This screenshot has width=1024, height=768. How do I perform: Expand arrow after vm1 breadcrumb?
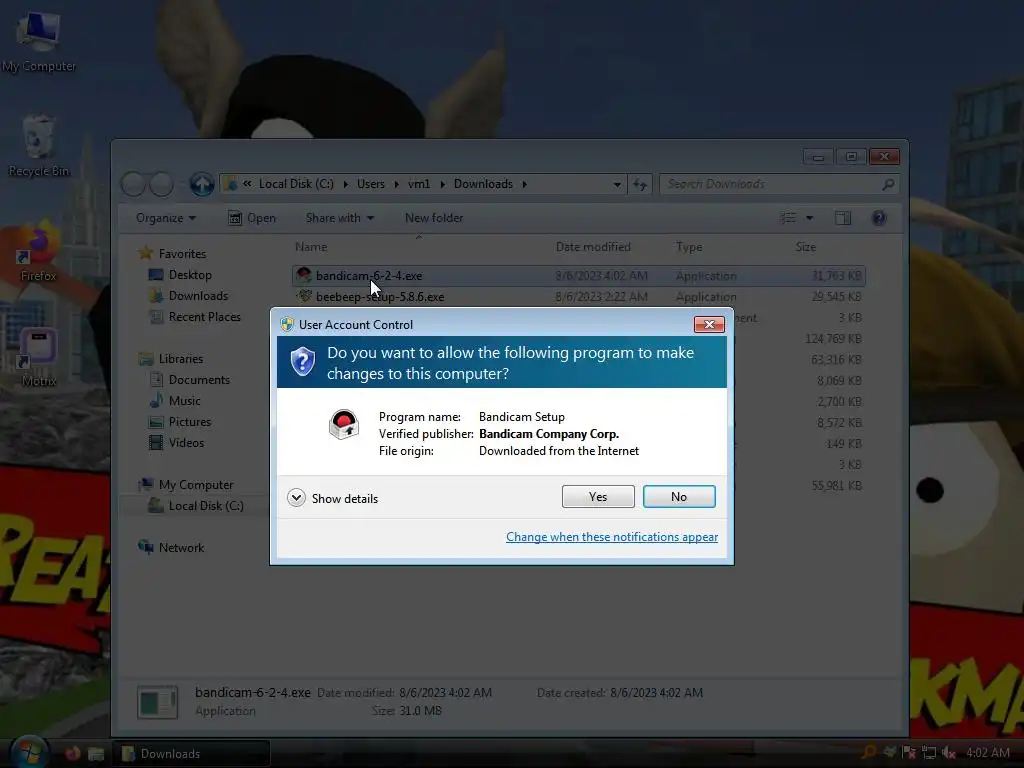click(443, 184)
